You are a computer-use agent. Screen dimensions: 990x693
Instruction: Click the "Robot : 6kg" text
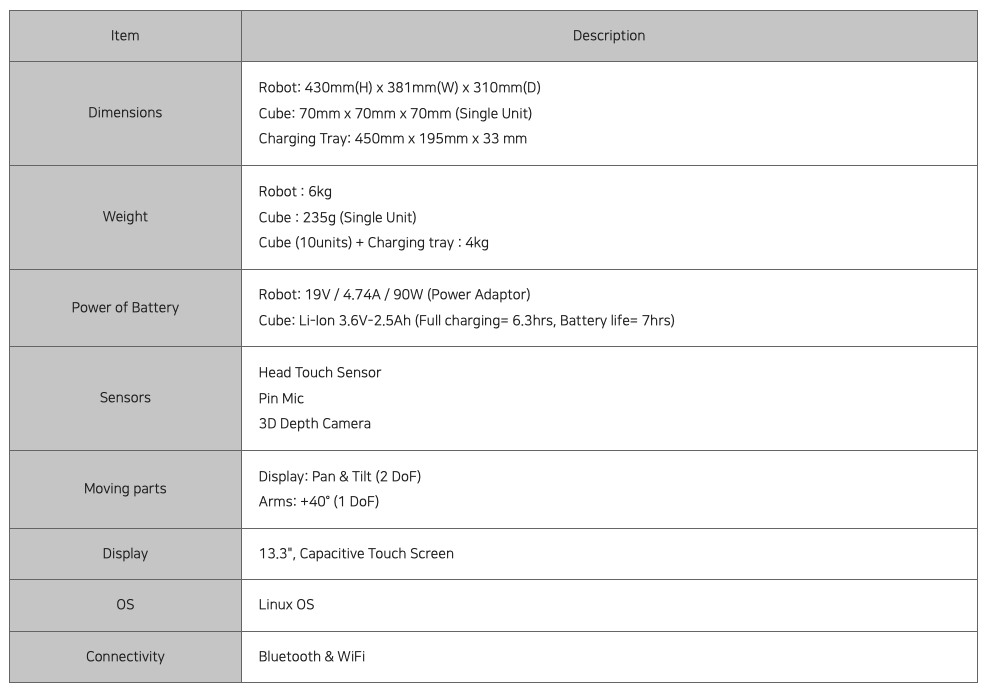tap(295, 191)
